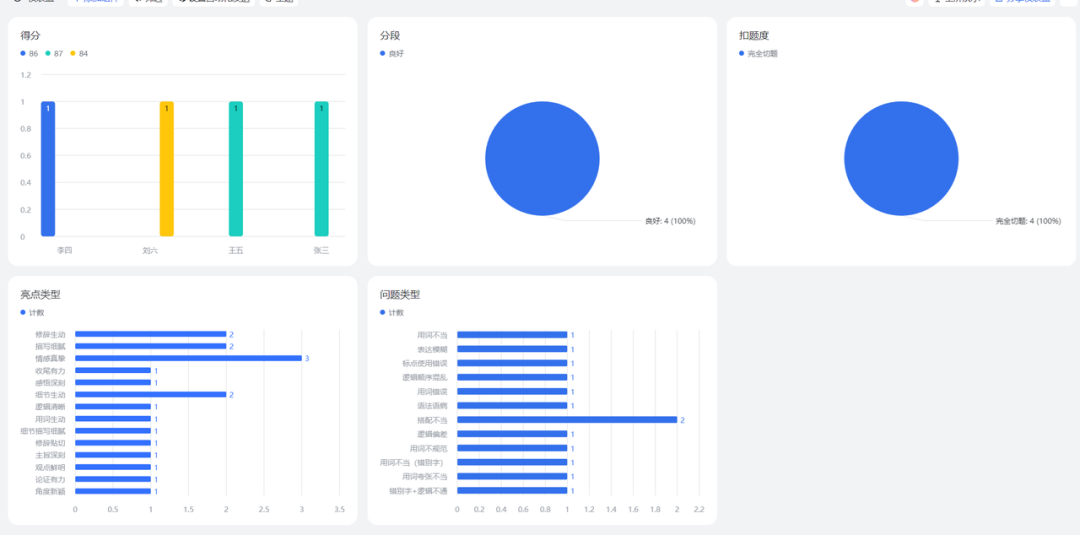The width and height of the screenshot is (1080, 535).
Task: Click the 逻辑顺序混乱 axis label
Action: coord(424,377)
